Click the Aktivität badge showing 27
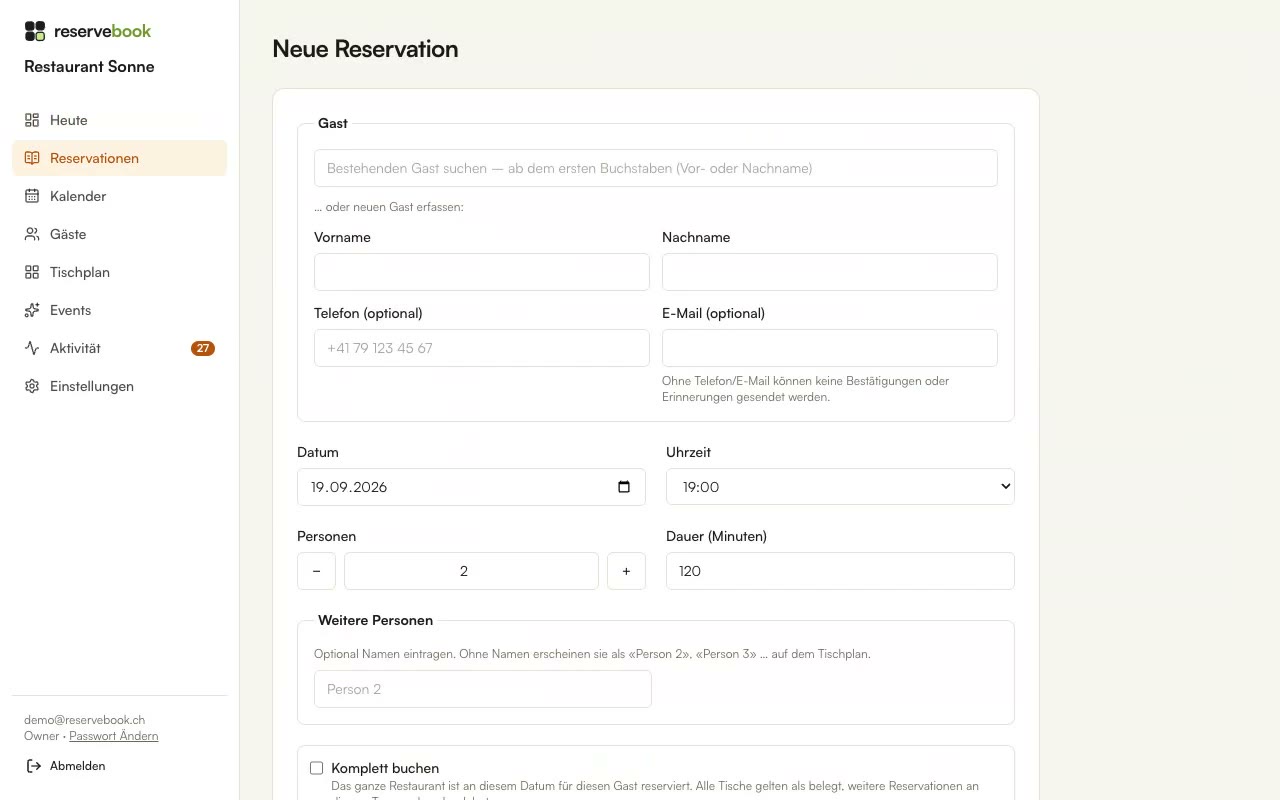The image size is (1280, 800). point(203,348)
